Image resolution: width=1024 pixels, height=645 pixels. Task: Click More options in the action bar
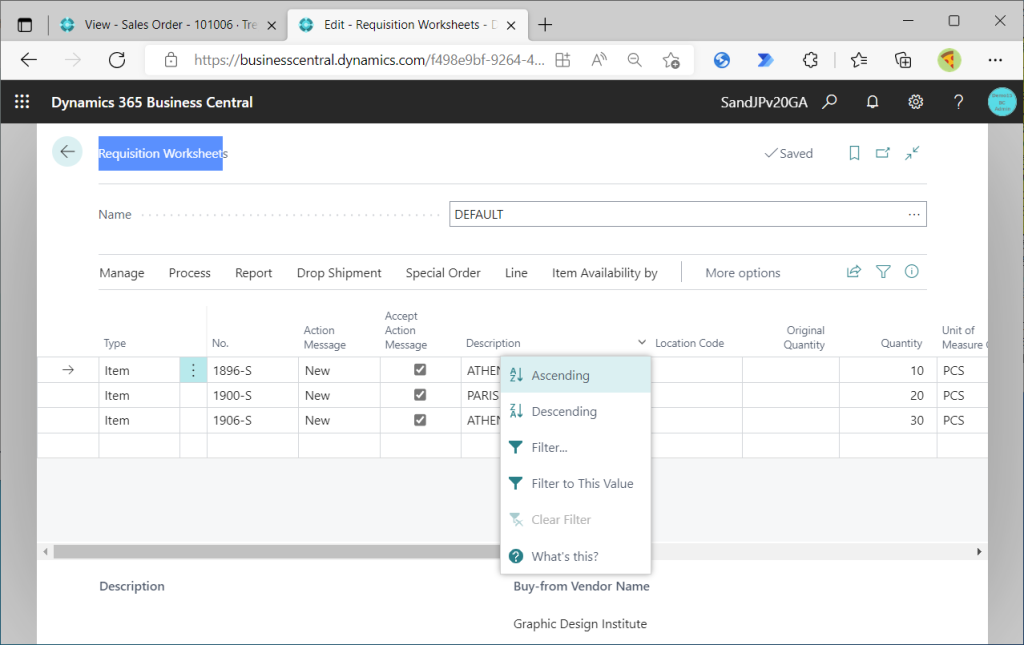(743, 272)
